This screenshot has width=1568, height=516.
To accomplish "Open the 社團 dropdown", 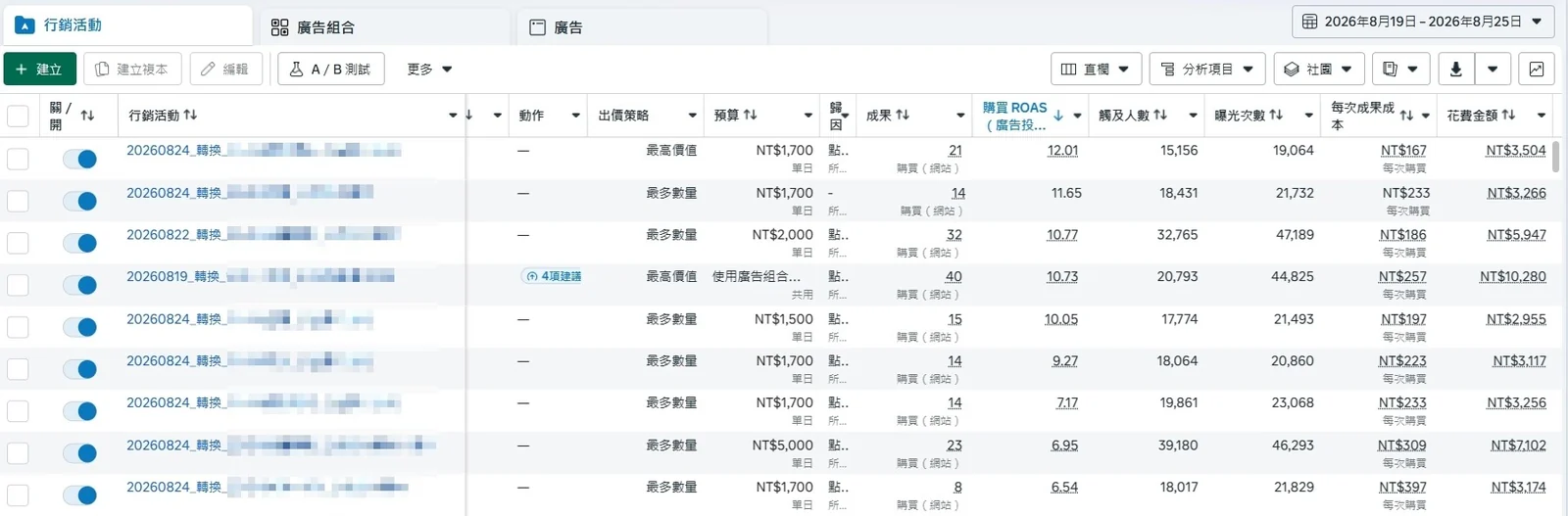I will (1319, 70).
